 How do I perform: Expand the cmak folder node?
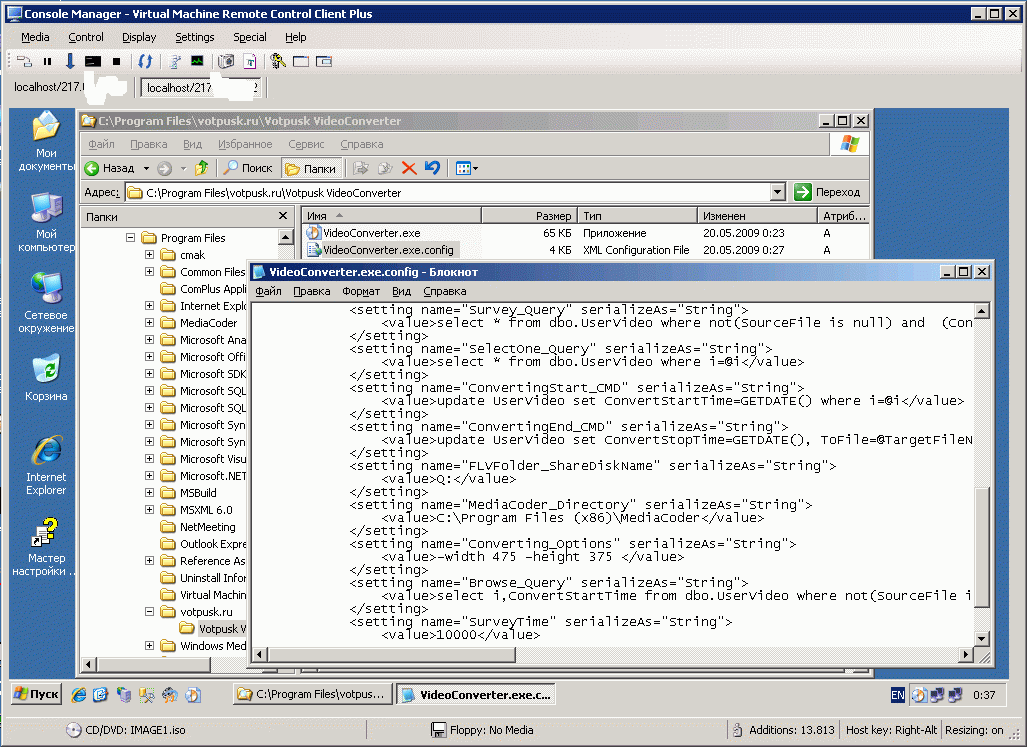(149, 255)
